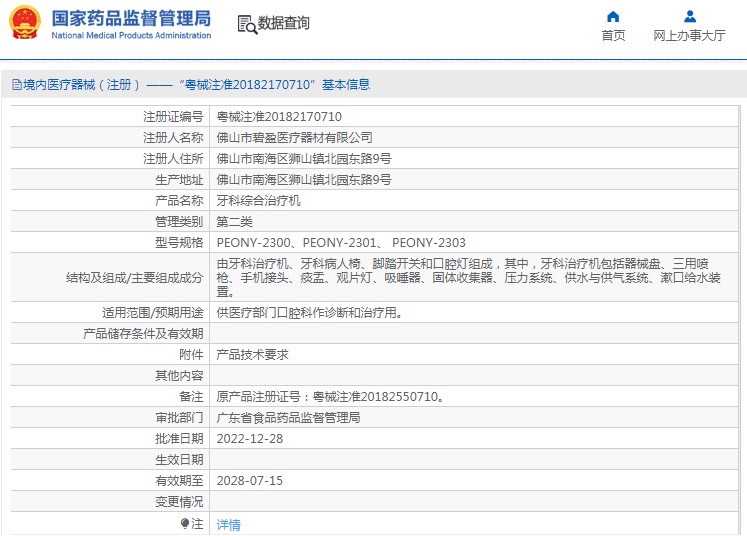Image resolution: width=747 pixels, height=536 pixels.
Task: Click the 结构及组成/主要组成成分 label
Action: pyautogui.click(x=135, y=277)
